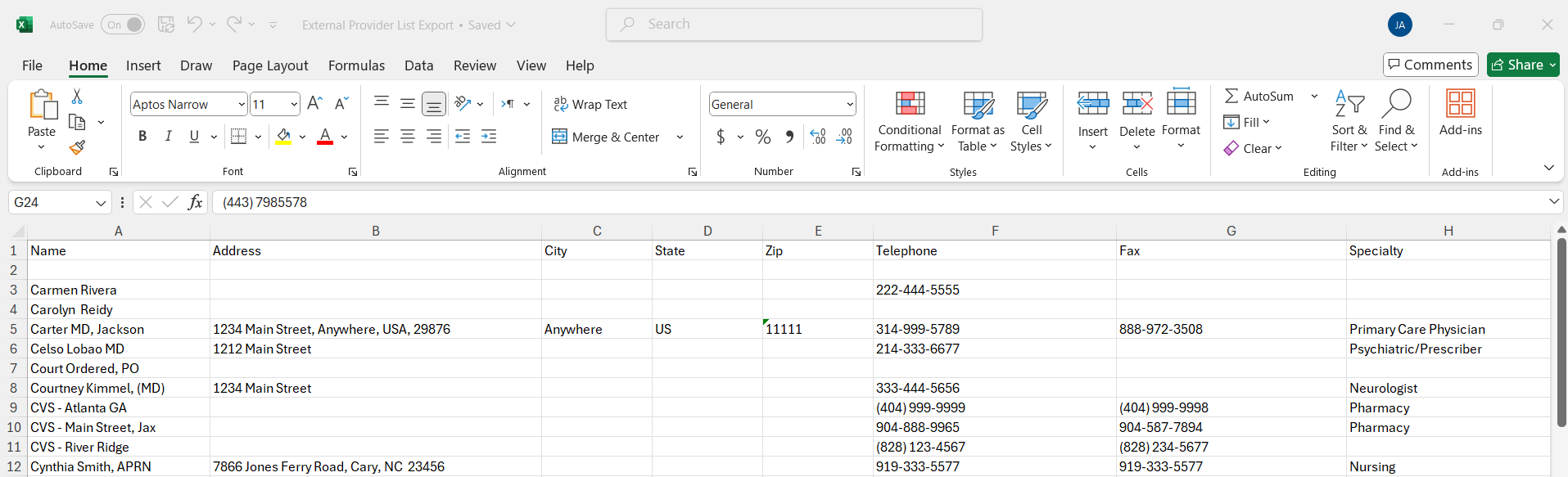Toggle Wrap Text on the cell

pos(590,104)
